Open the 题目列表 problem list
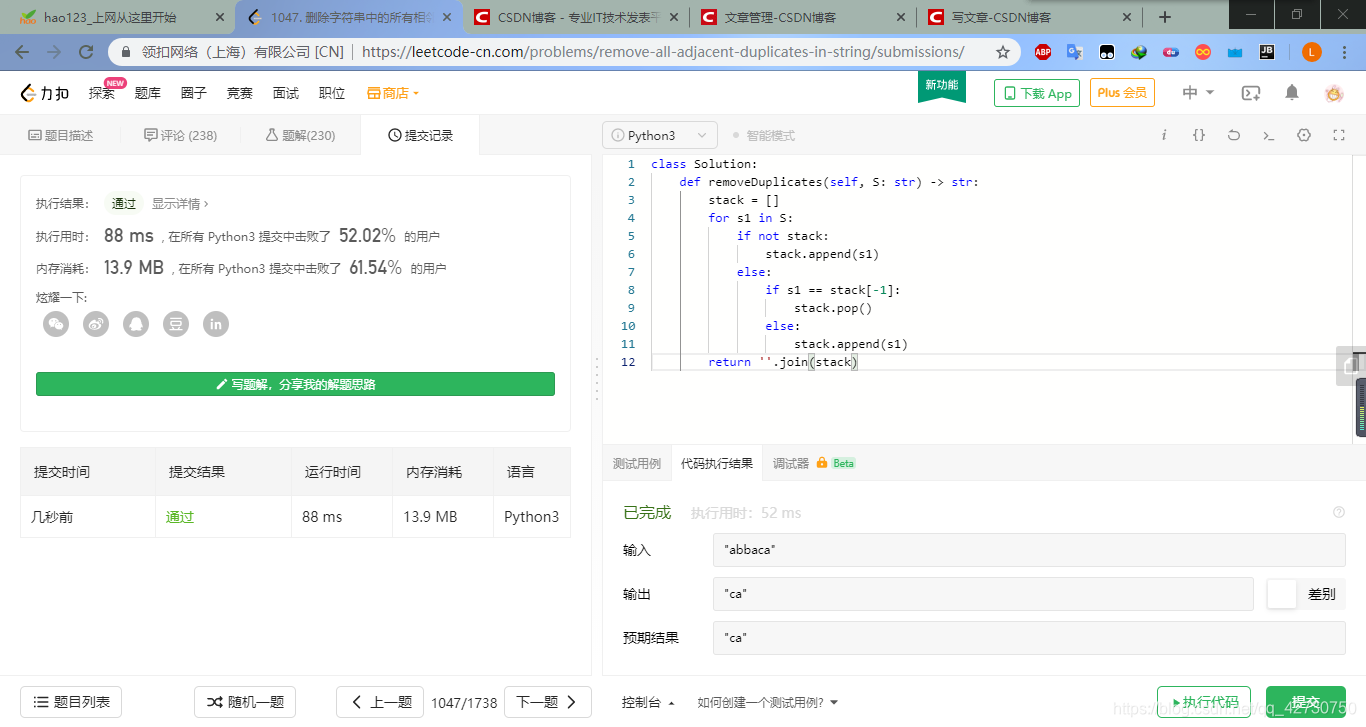 coord(71,702)
